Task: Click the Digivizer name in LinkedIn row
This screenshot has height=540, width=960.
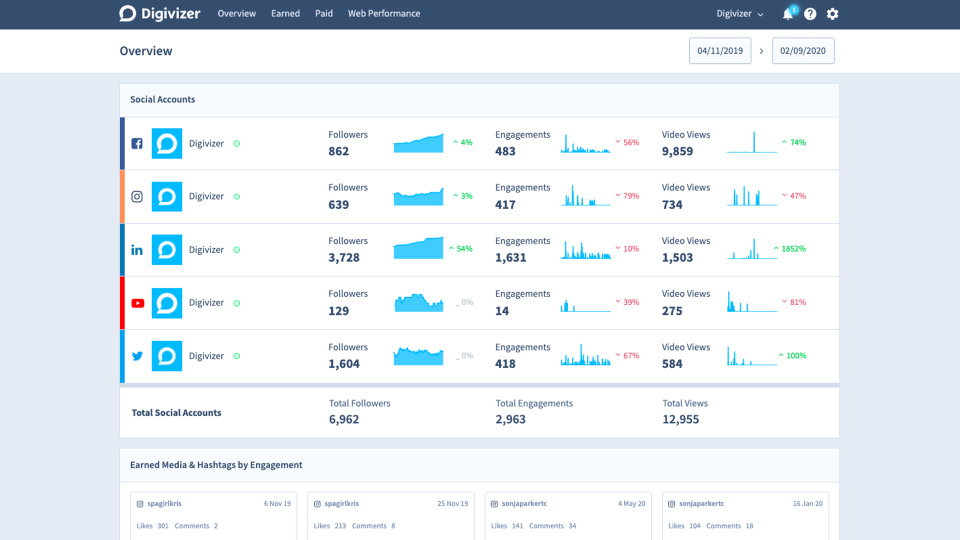Action: tap(206, 250)
